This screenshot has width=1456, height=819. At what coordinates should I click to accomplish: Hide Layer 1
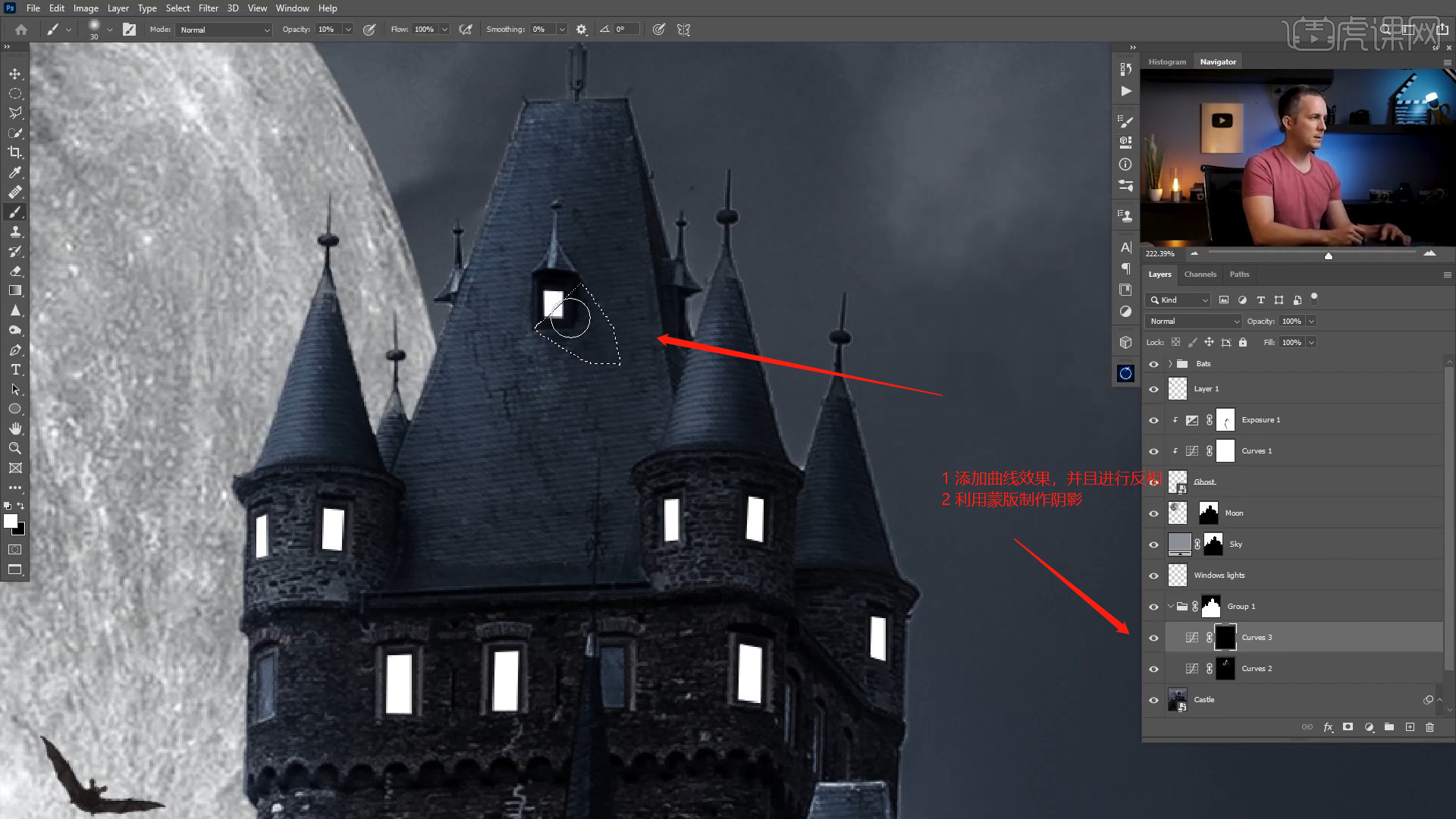pyautogui.click(x=1154, y=389)
